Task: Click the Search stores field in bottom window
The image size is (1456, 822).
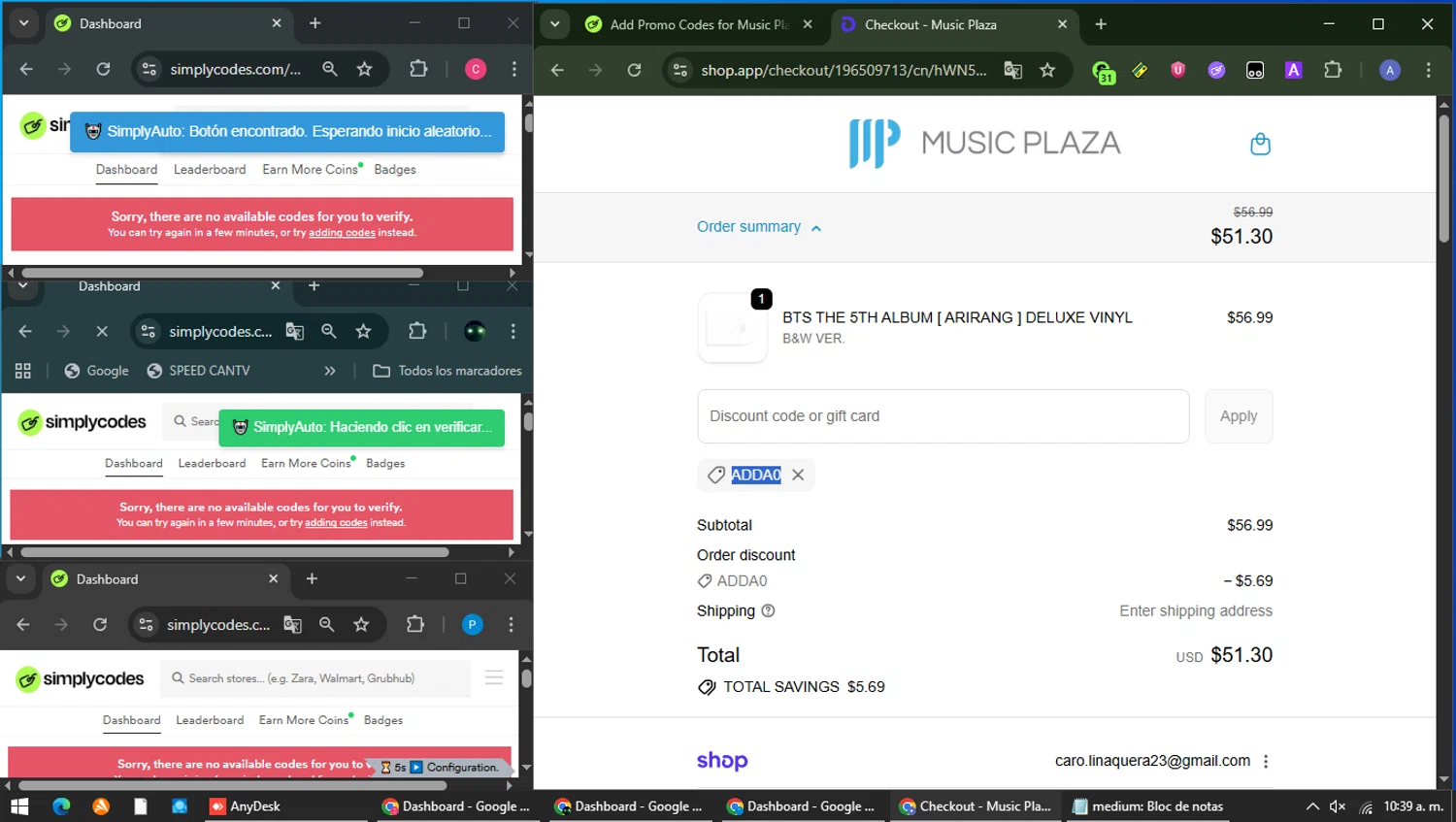Action: (x=315, y=678)
